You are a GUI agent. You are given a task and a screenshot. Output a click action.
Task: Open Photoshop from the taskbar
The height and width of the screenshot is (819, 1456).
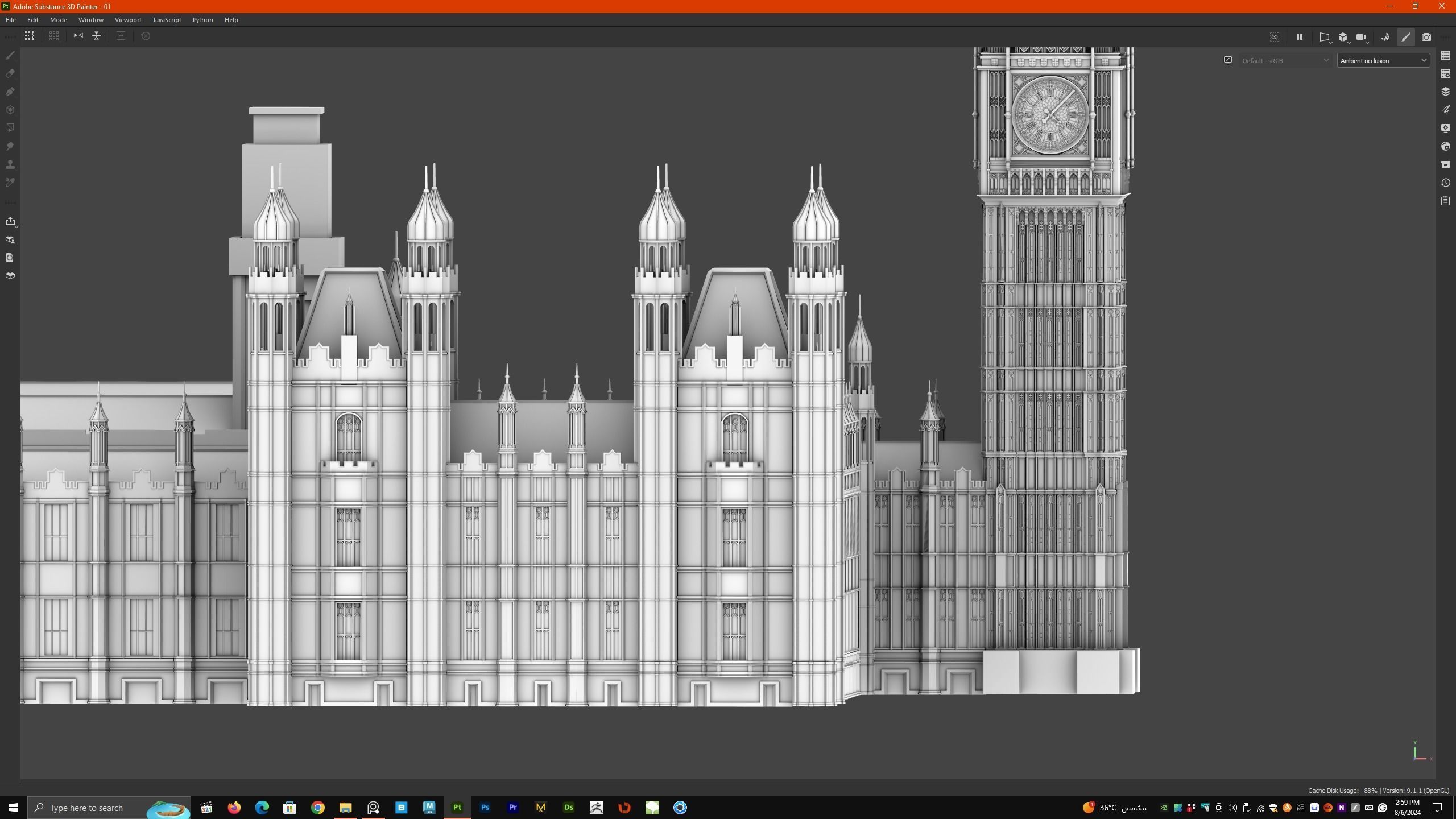click(485, 808)
